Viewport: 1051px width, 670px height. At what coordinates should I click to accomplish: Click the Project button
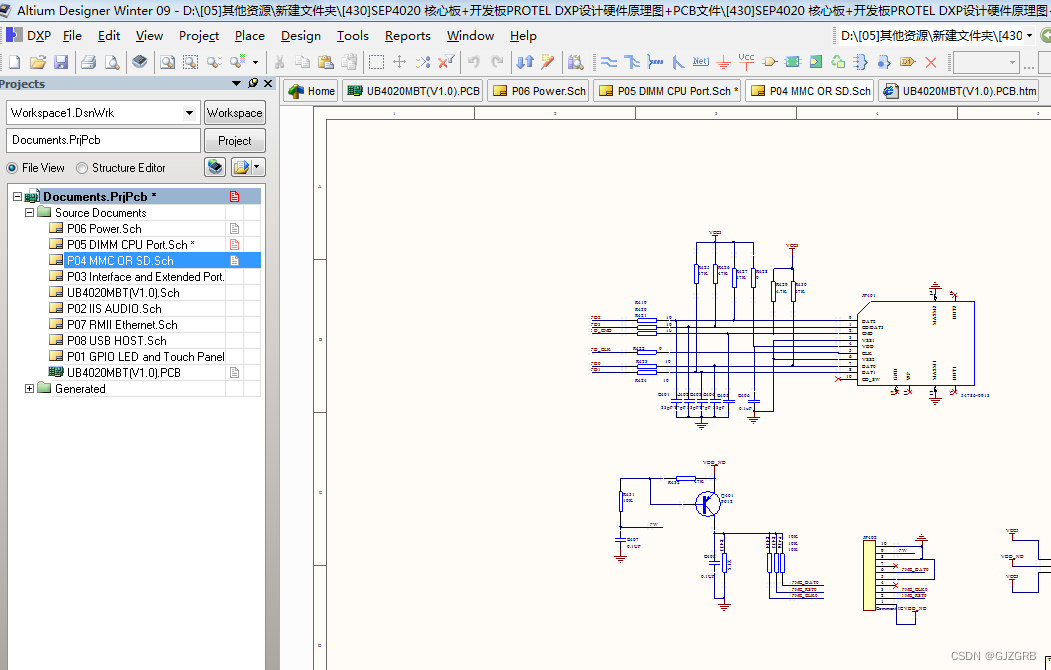[234, 141]
